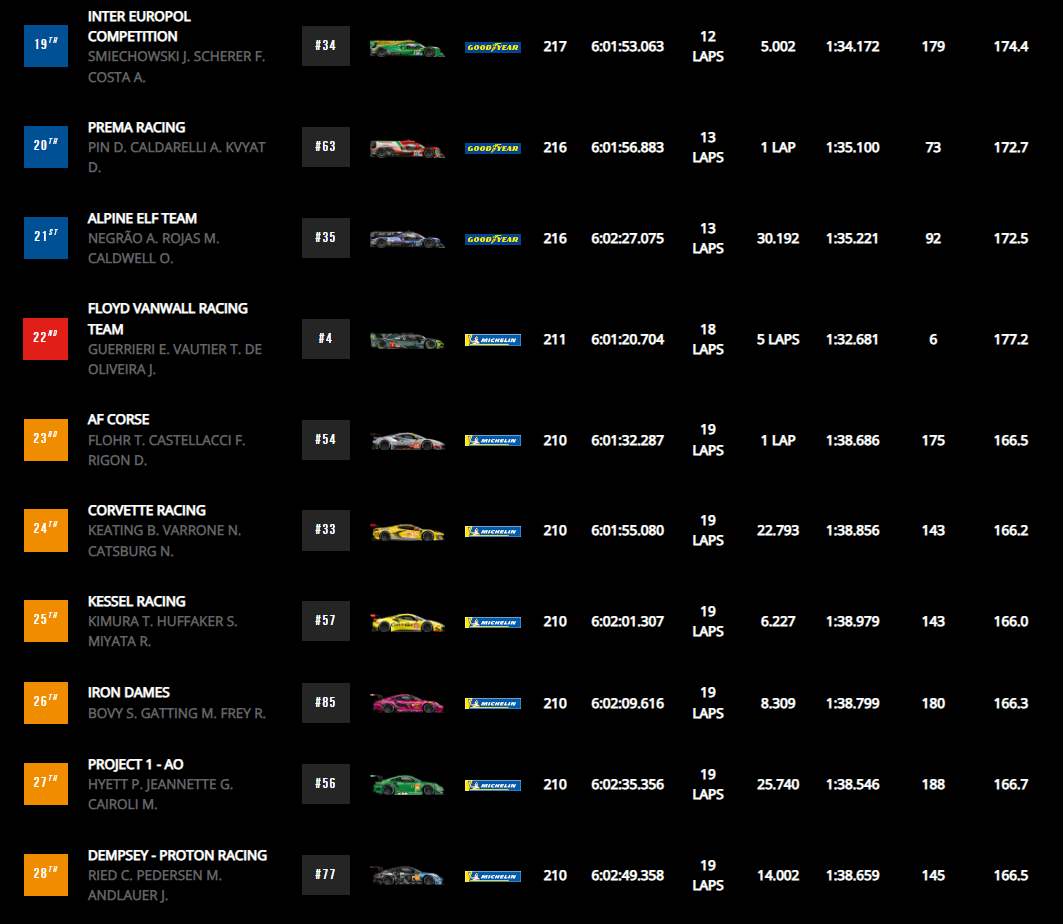Image resolution: width=1063 pixels, height=924 pixels.
Task: Select team name Dempsey - Proton Racing
Action: pyautogui.click(x=177, y=856)
